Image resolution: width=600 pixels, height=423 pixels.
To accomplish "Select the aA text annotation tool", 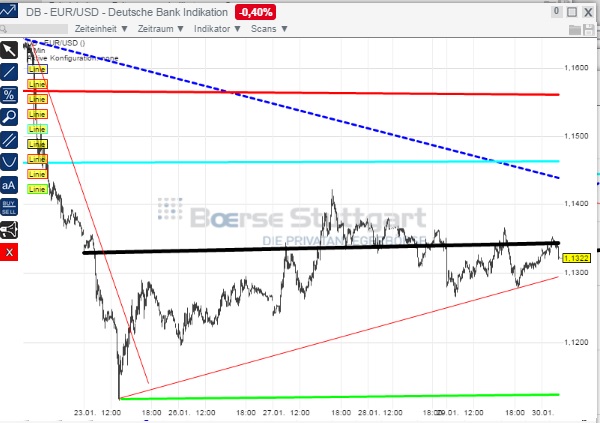I will [x=9, y=185].
